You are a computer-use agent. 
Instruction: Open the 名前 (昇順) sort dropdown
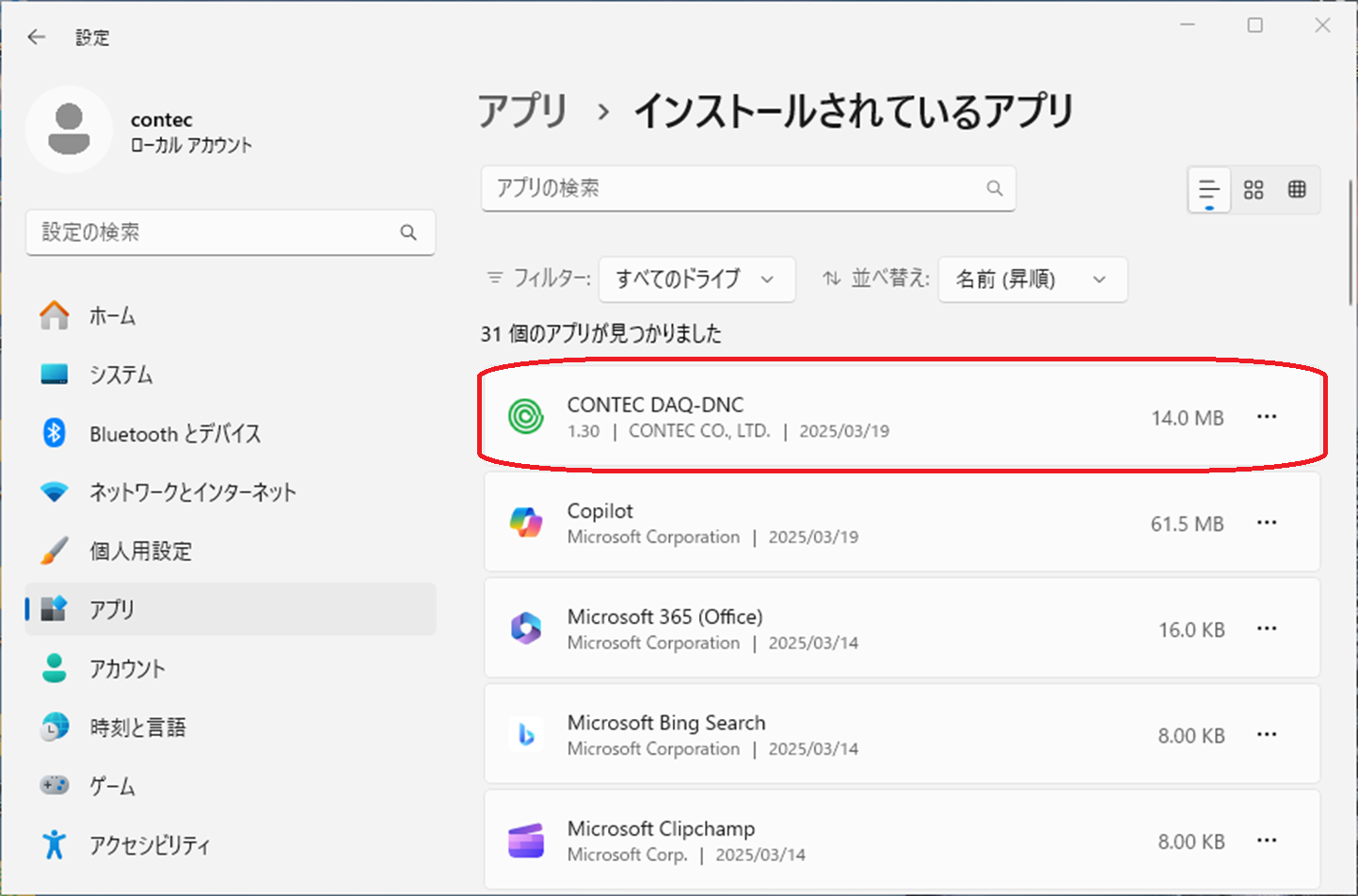tap(1032, 280)
